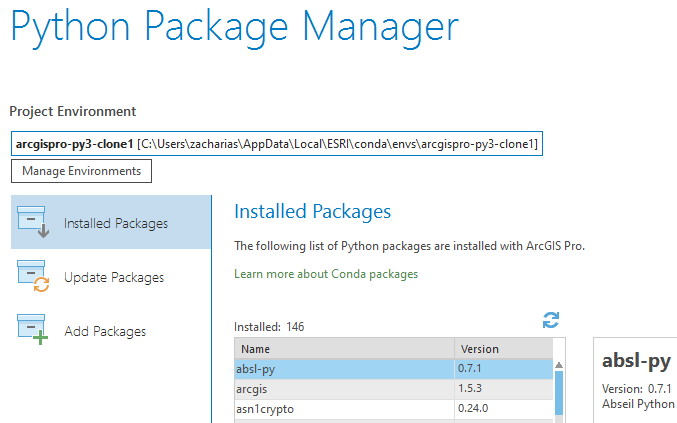Click the Installed: 146 count text
This screenshot has width=677, height=423.
269,327
